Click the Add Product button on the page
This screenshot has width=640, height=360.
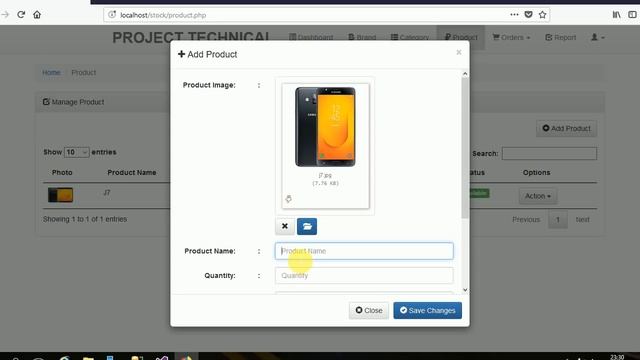click(567, 129)
